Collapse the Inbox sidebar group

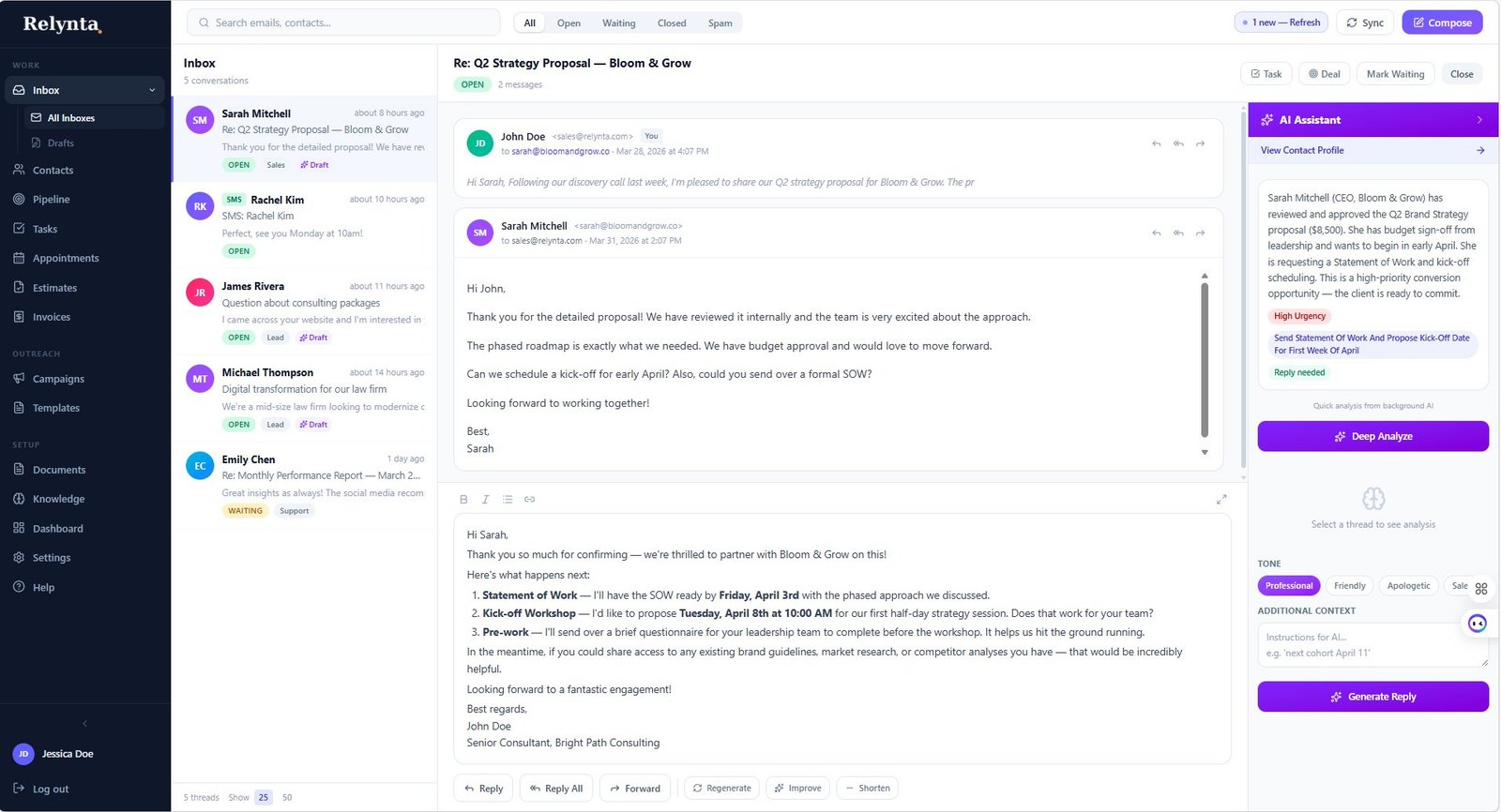coord(152,90)
